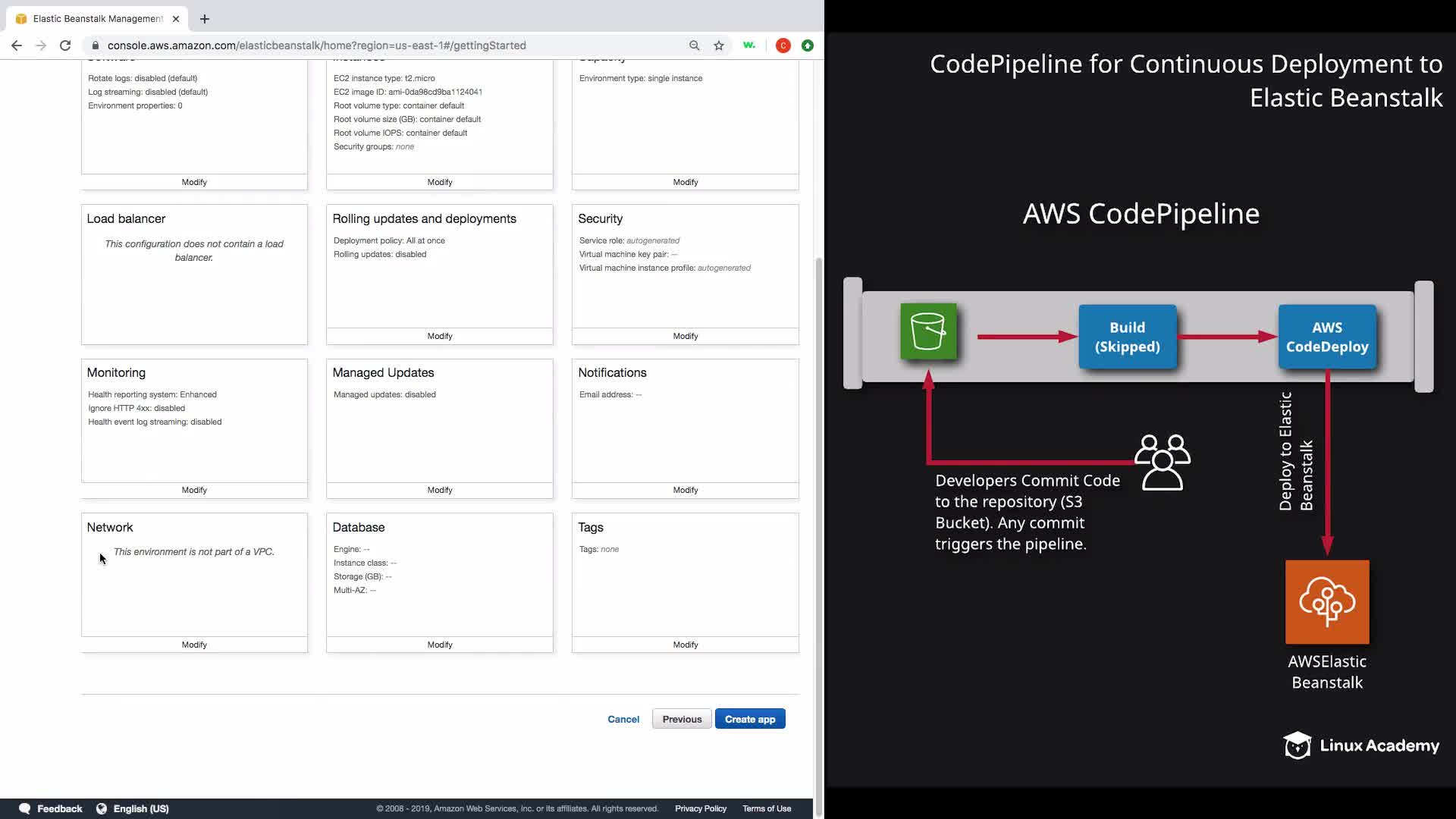This screenshot has height=819, width=1456.
Task: Select the Elastic Beanstalk Management tab
Action: point(97,19)
